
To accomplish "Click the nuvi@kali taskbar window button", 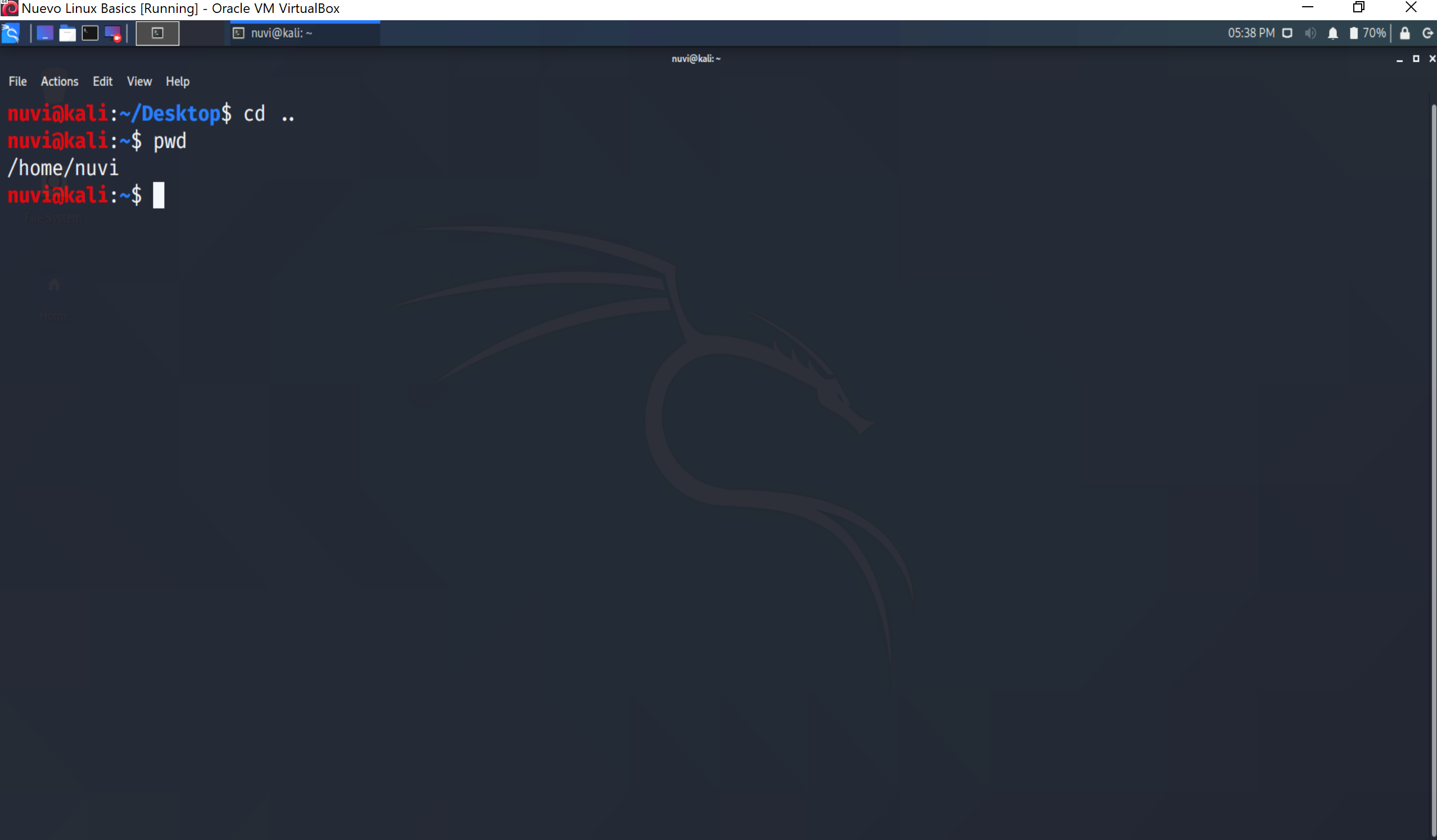I will pos(305,33).
